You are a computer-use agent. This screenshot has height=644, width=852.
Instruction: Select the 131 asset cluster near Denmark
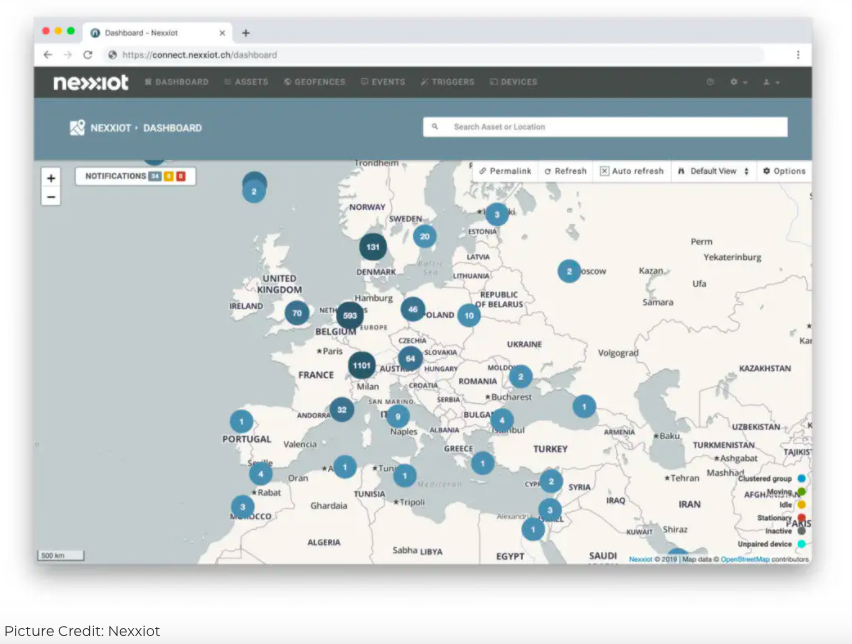coord(373,247)
